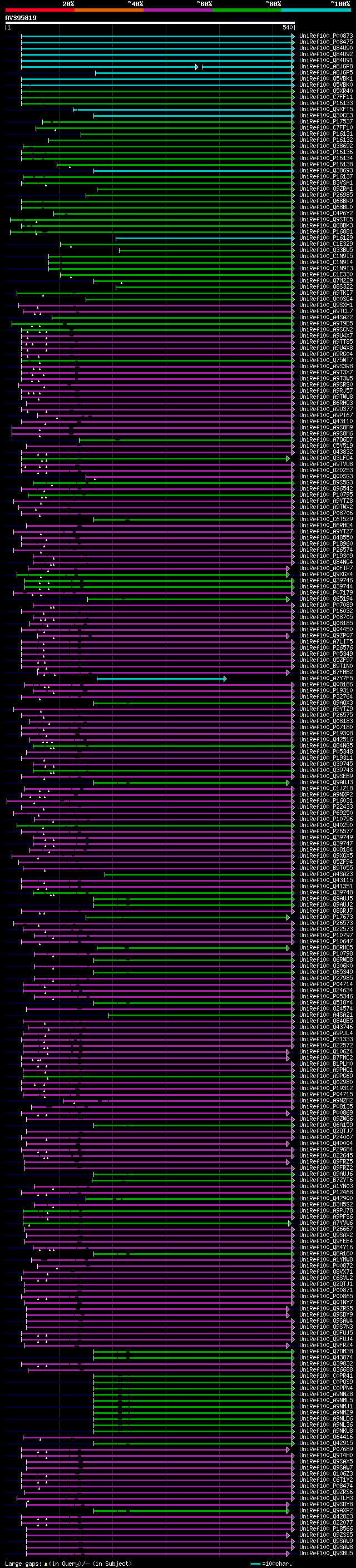Open the UniRef100_Q5XR40 hit label
This screenshot has width=356, height=1568.
[x=326, y=91]
